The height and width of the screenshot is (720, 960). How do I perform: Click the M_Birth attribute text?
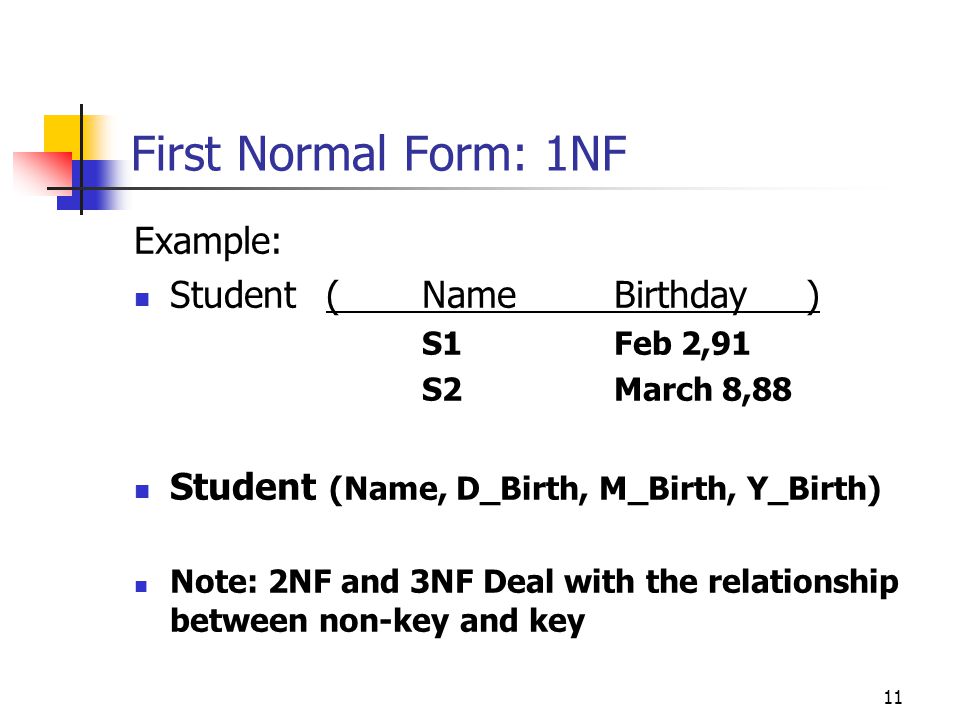point(662,489)
